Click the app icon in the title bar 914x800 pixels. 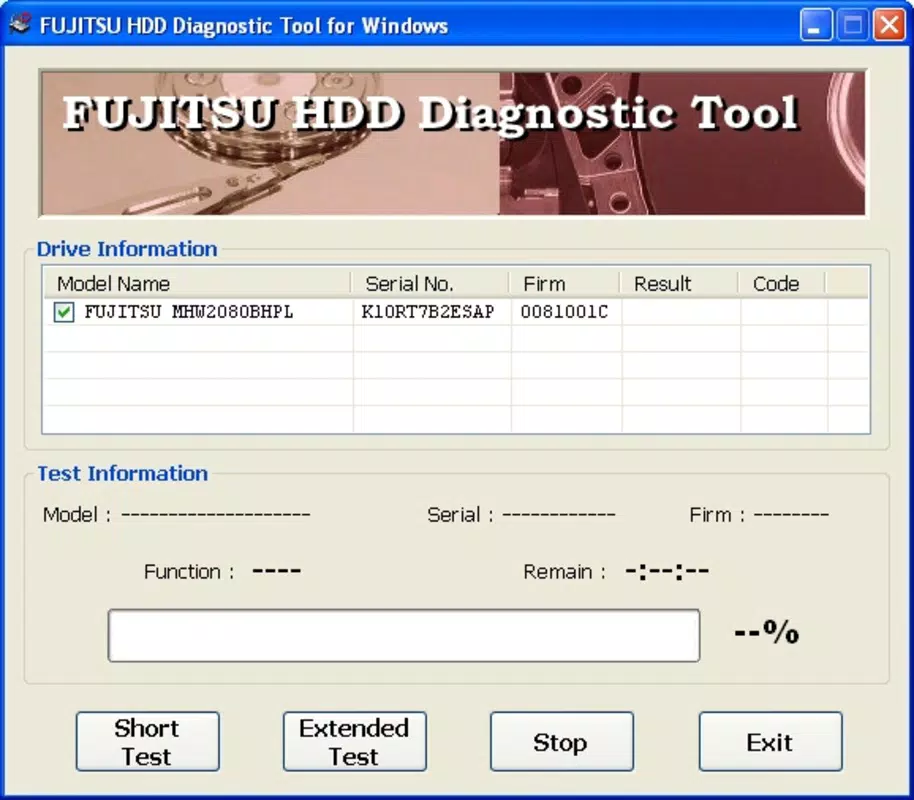tap(19, 24)
